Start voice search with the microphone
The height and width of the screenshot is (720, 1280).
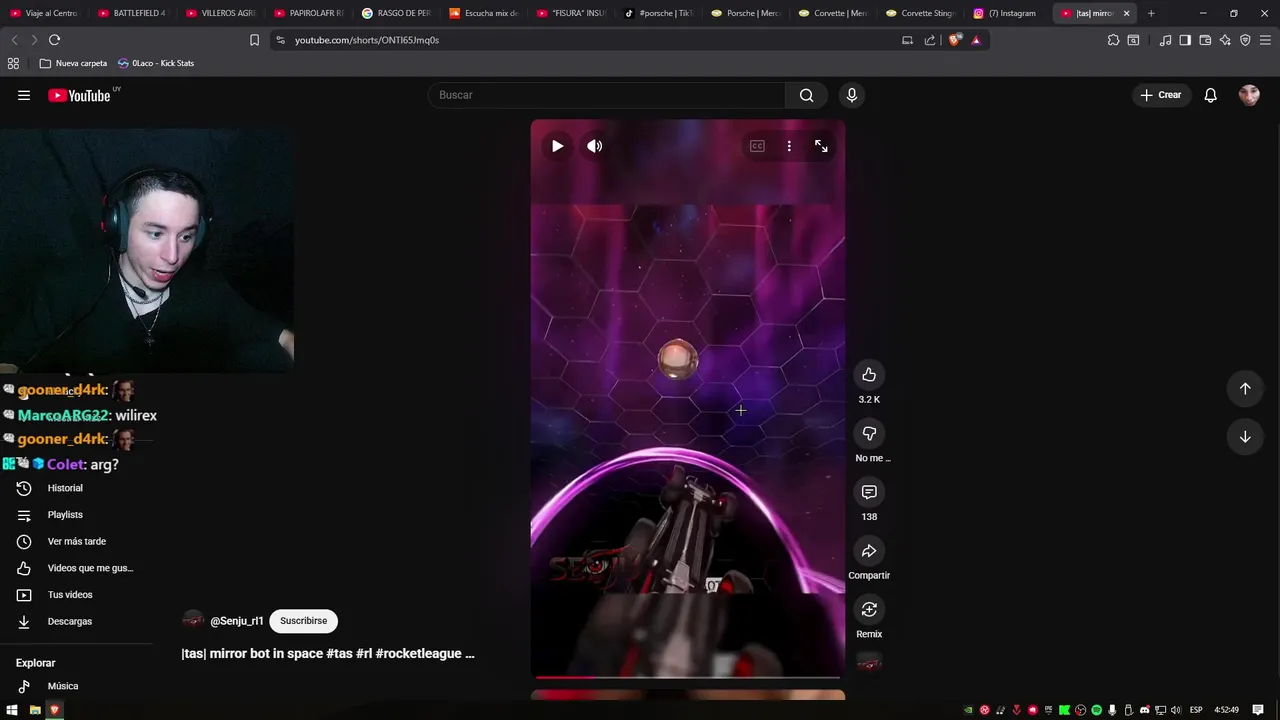(x=852, y=95)
